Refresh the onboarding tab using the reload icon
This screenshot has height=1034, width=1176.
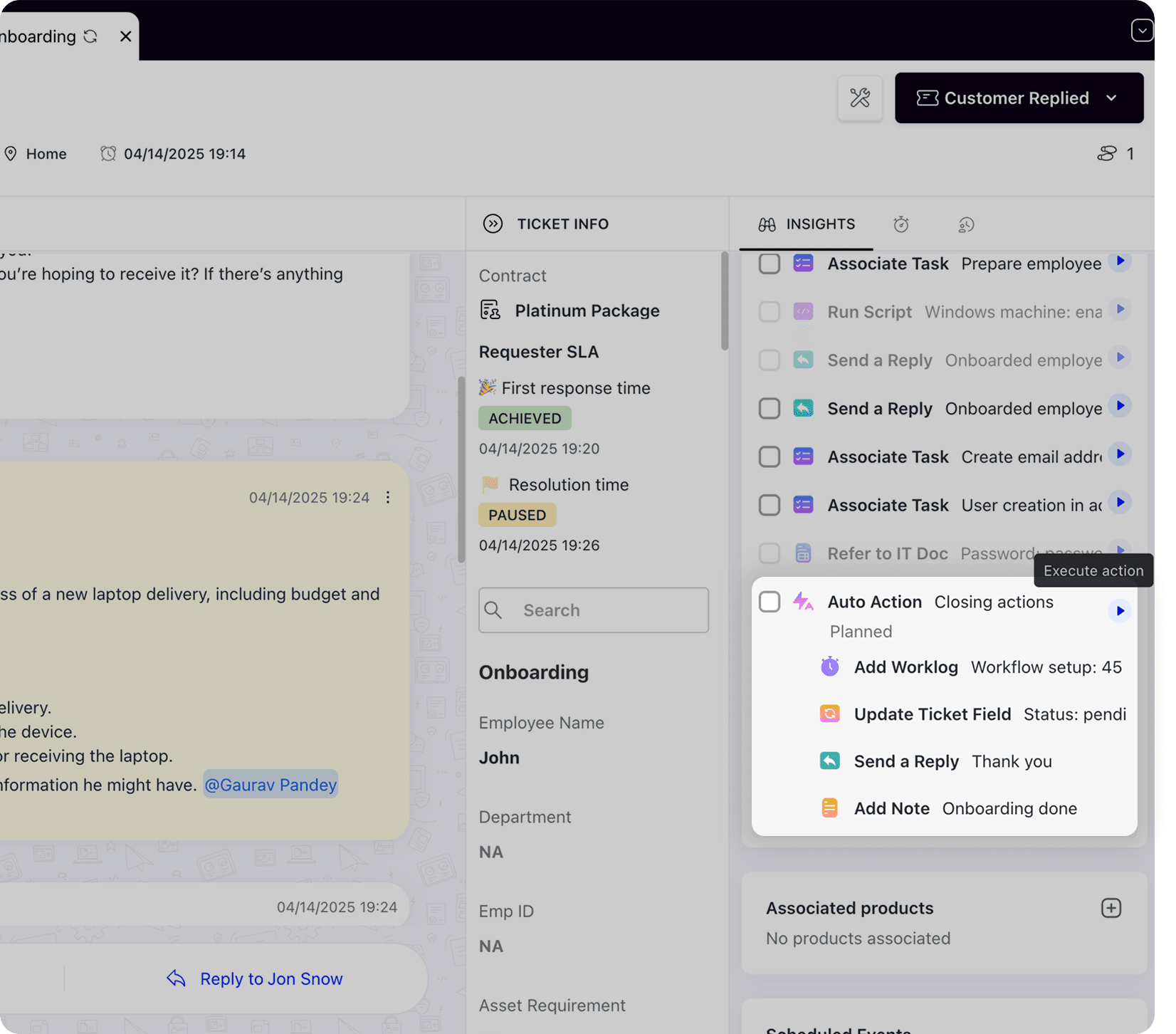pyautogui.click(x=90, y=36)
